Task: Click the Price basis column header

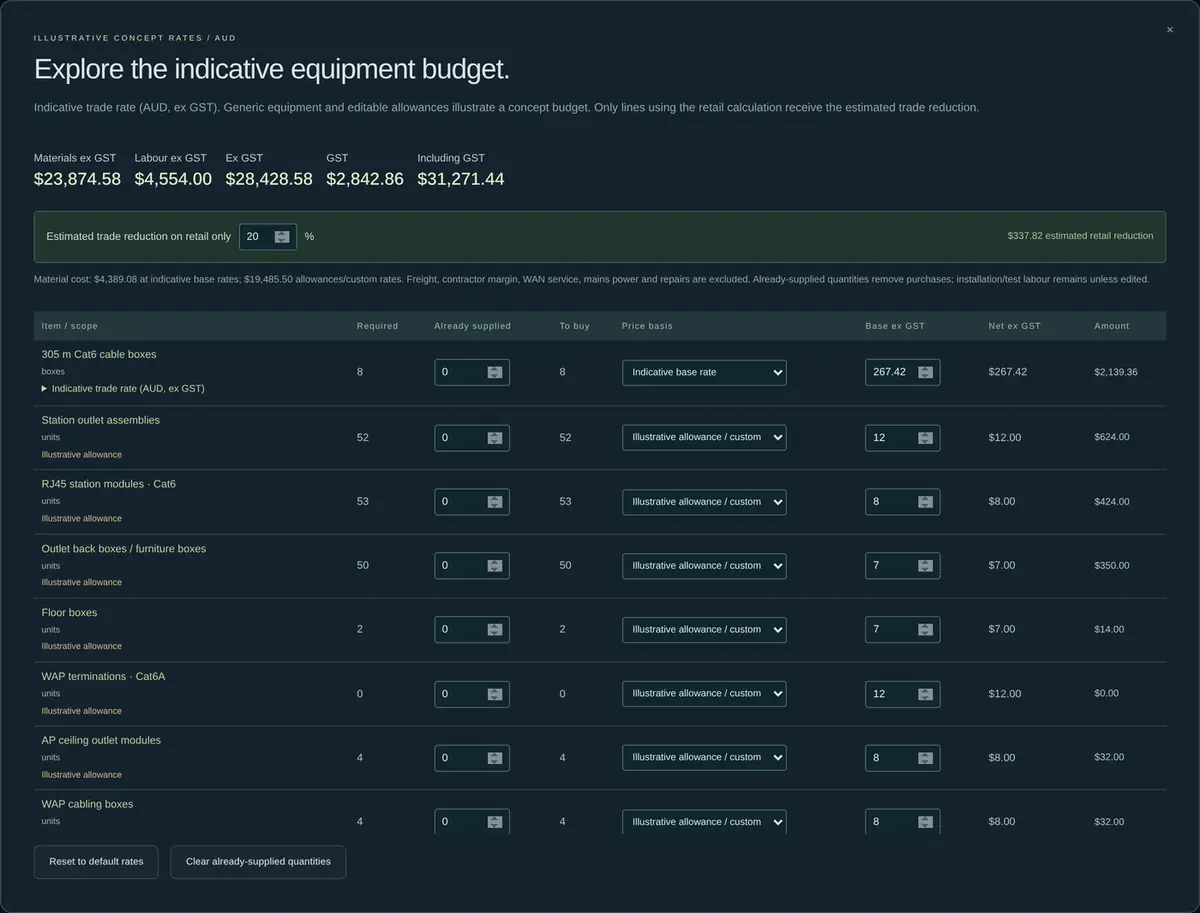Action: [x=647, y=326]
